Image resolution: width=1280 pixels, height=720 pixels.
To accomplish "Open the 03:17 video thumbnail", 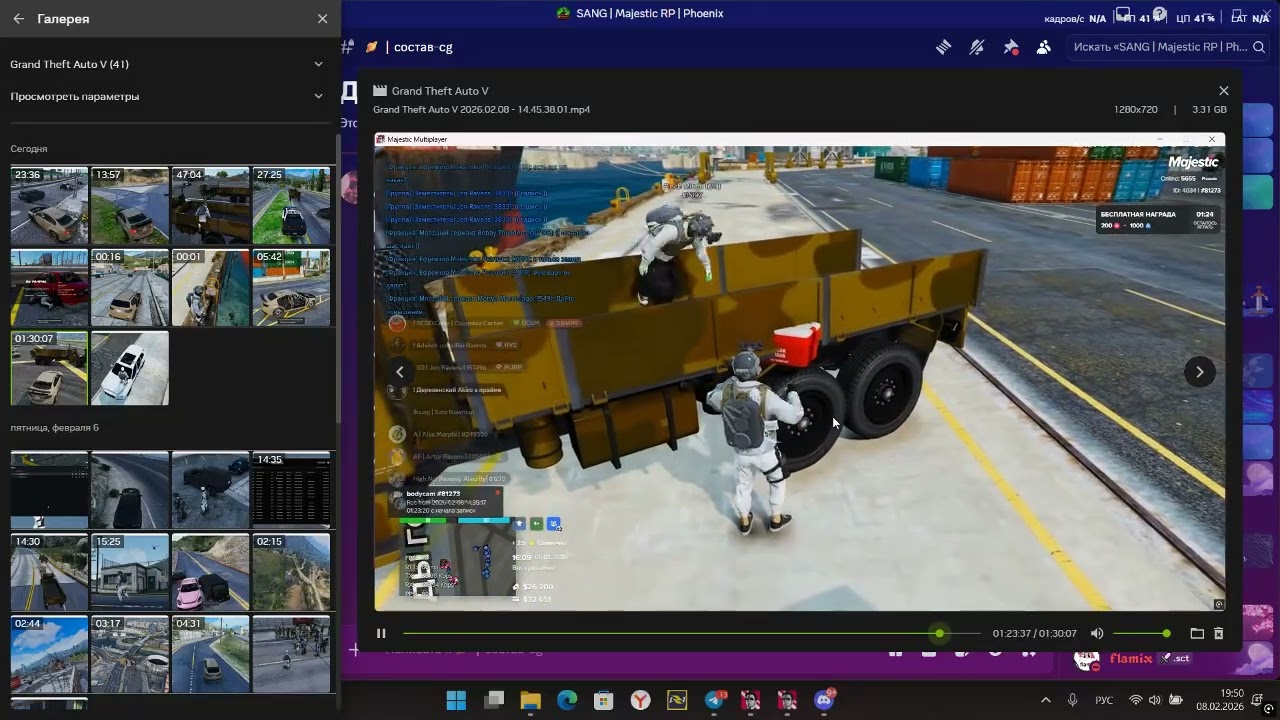I will click(x=130, y=654).
